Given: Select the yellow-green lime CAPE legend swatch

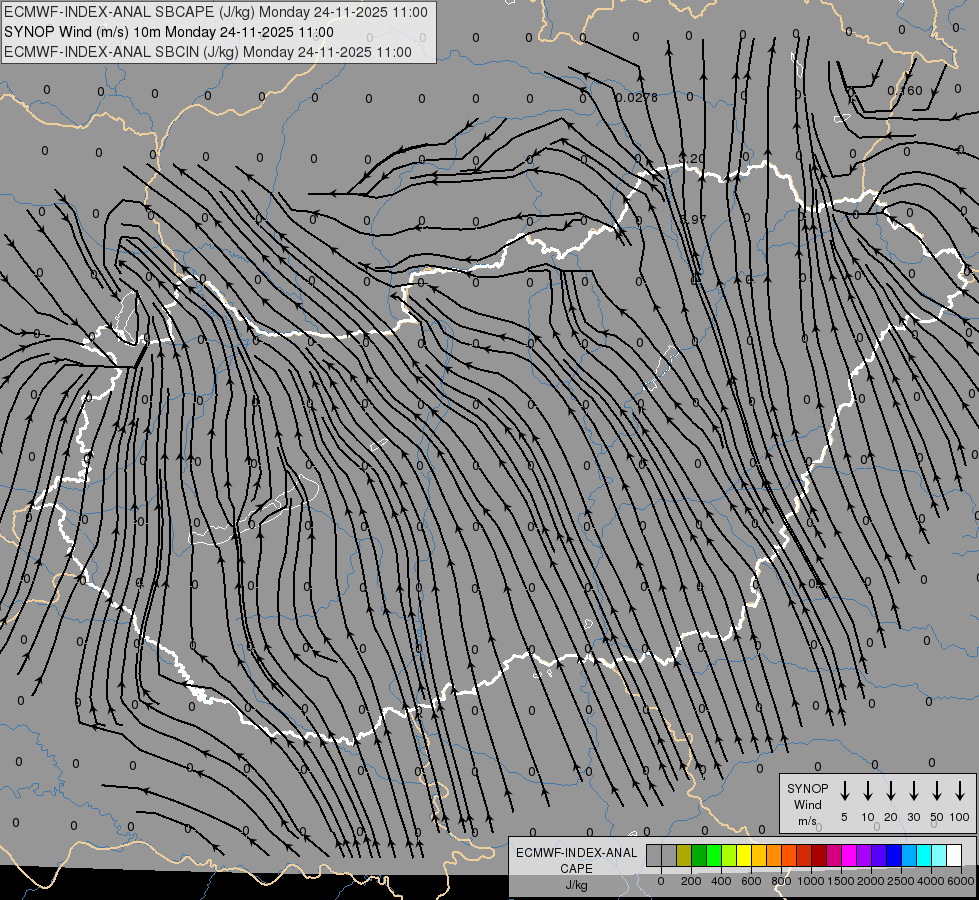Looking at the screenshot, I should tap(729, 855).
